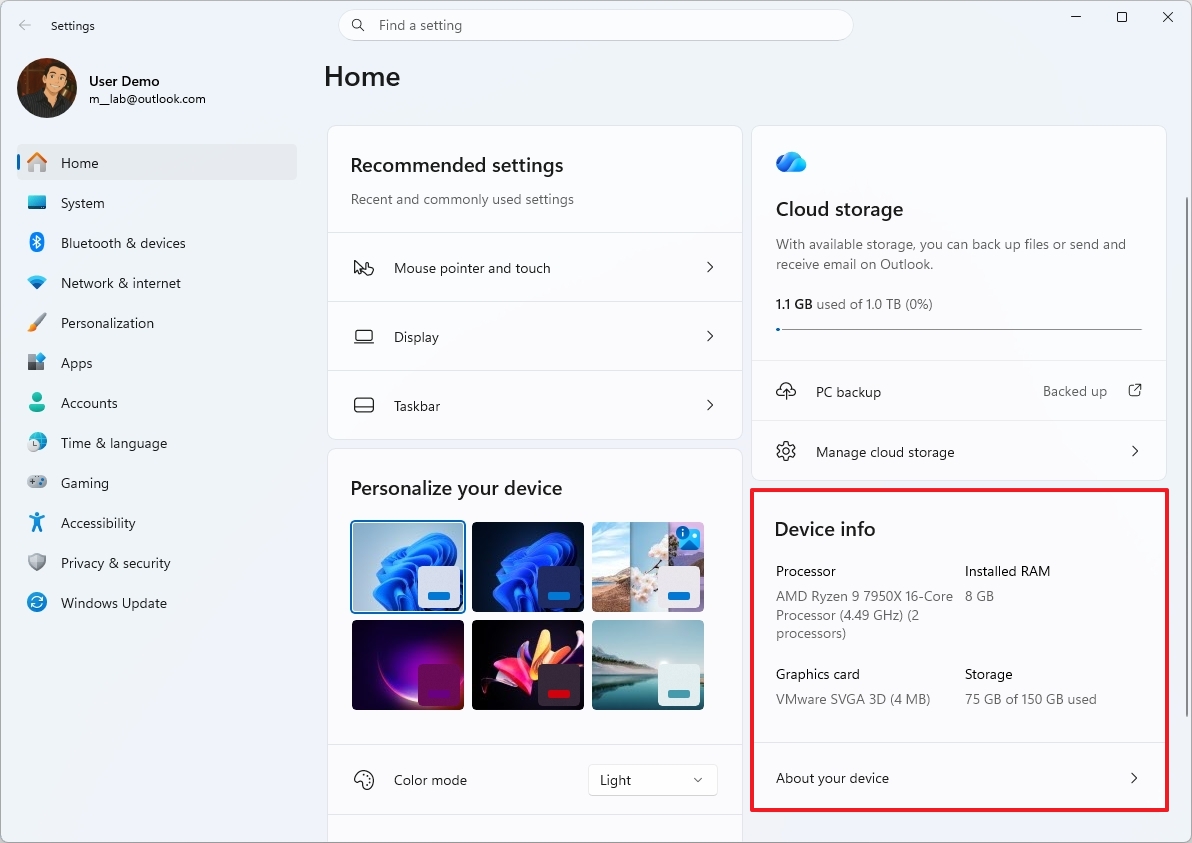Screen dimensions: 1192x843
Task: Open the Color mode dropdown
Action: click(652, 780)
